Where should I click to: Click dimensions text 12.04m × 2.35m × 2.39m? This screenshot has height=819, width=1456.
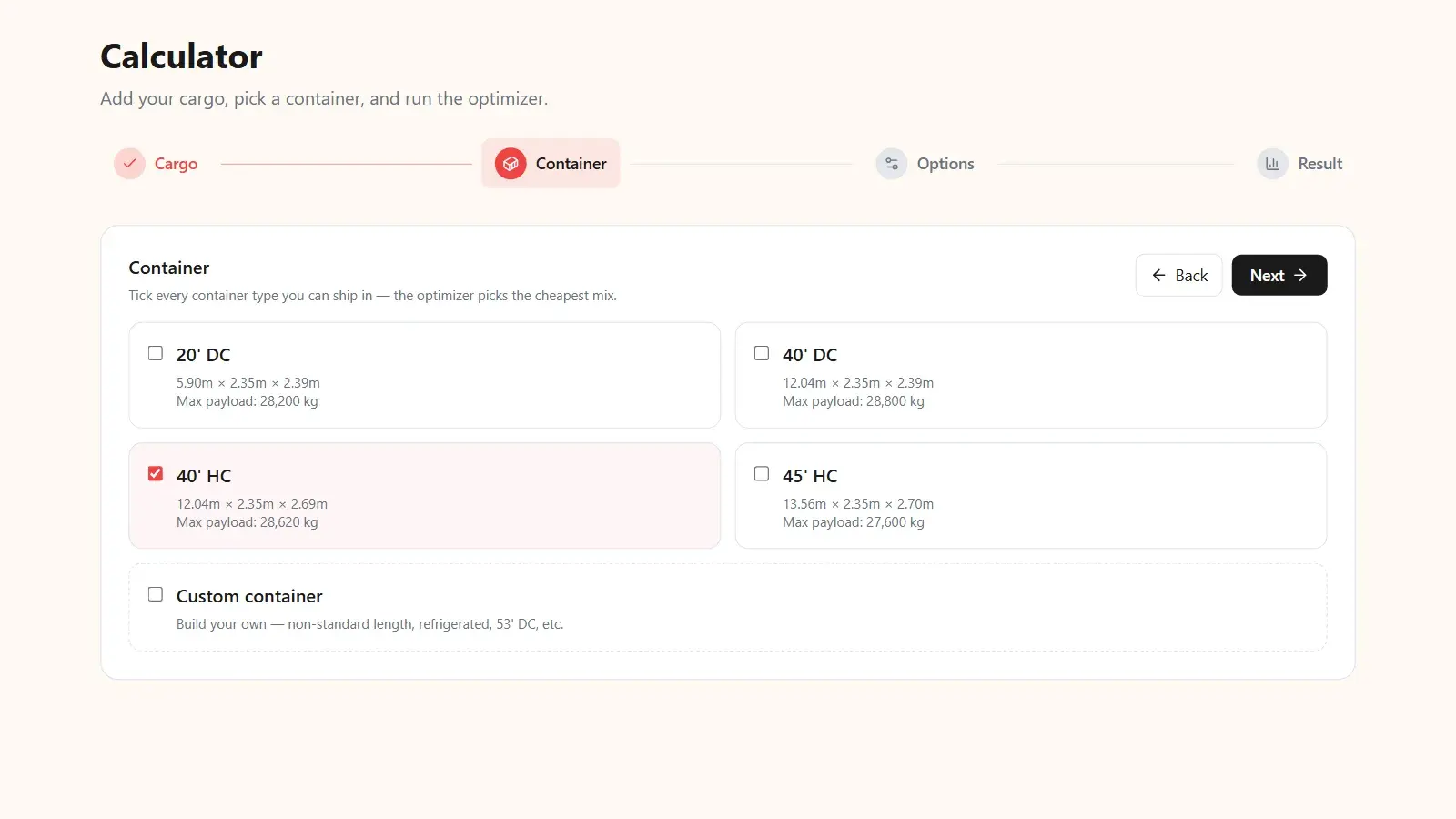pyautogui.click(x=858, y=383)
